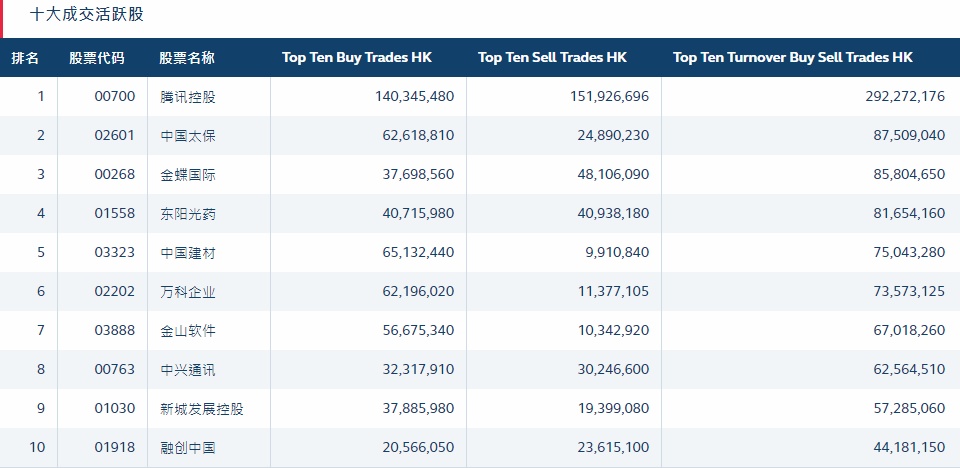Click the 新城发展控股 stock name
The image size is (960, 468).
tap(201, 409)
